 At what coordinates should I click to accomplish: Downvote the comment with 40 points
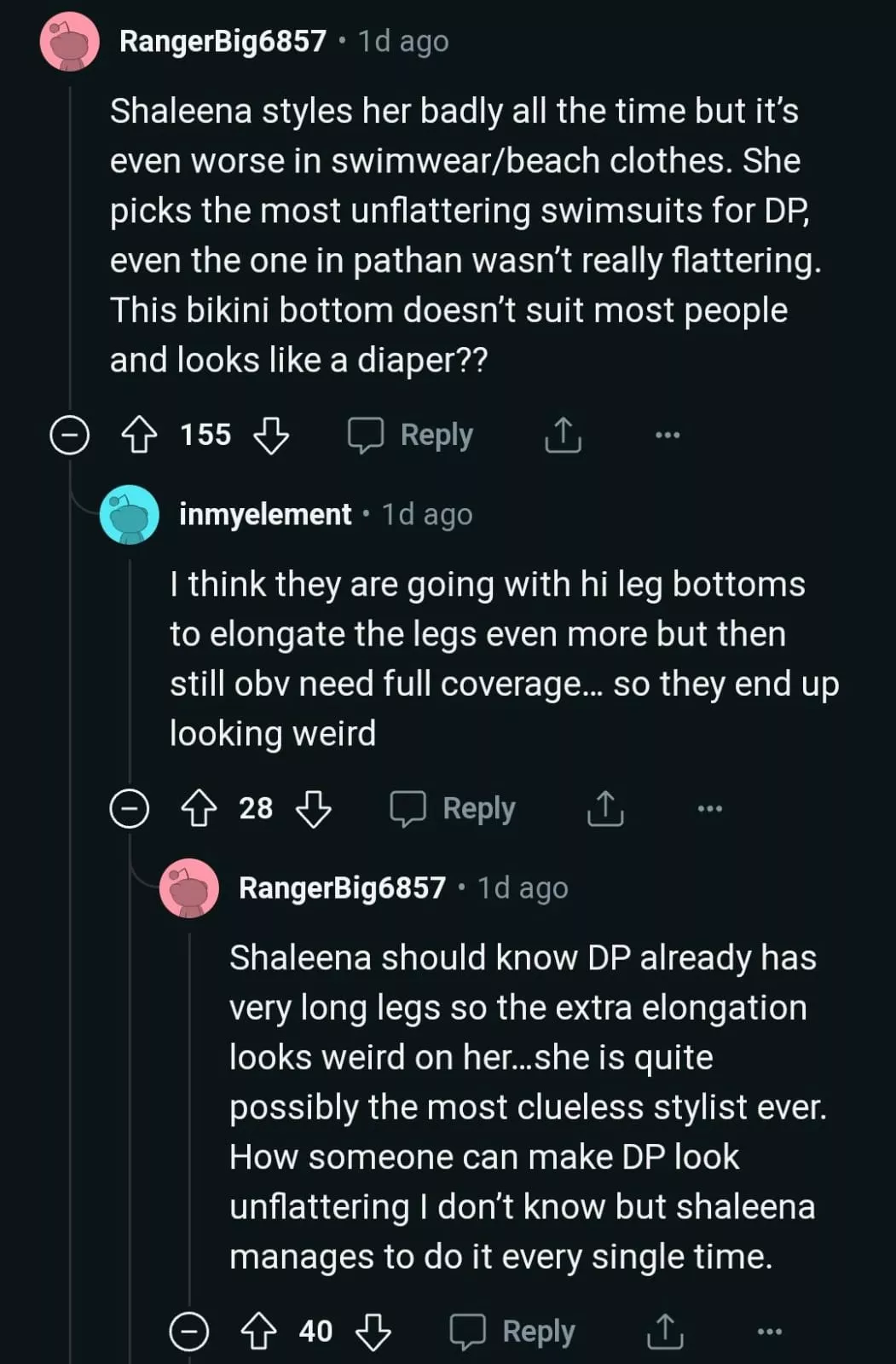(x=373, y=1332)
